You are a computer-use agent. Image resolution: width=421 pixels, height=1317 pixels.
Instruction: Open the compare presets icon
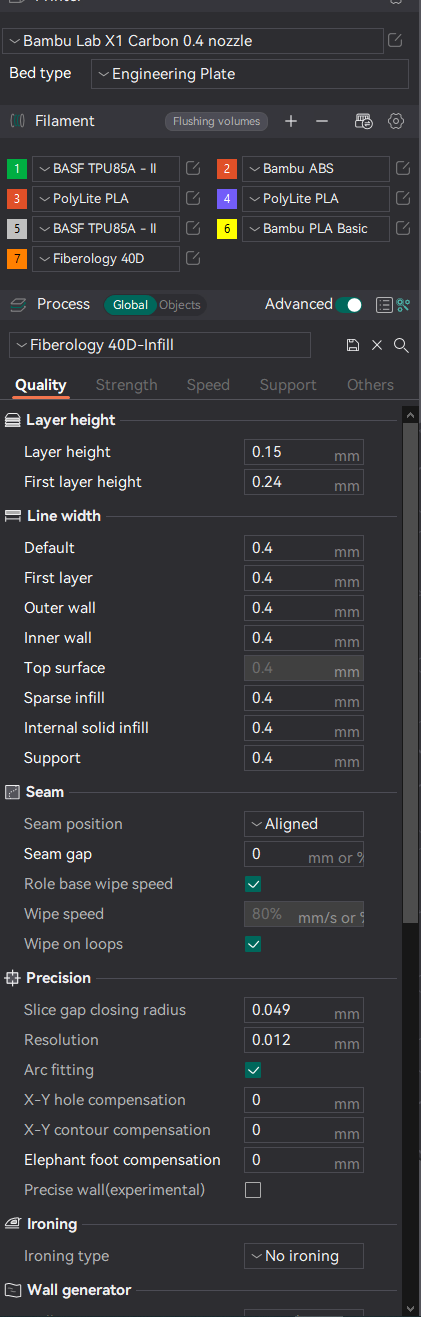[404, 304]
